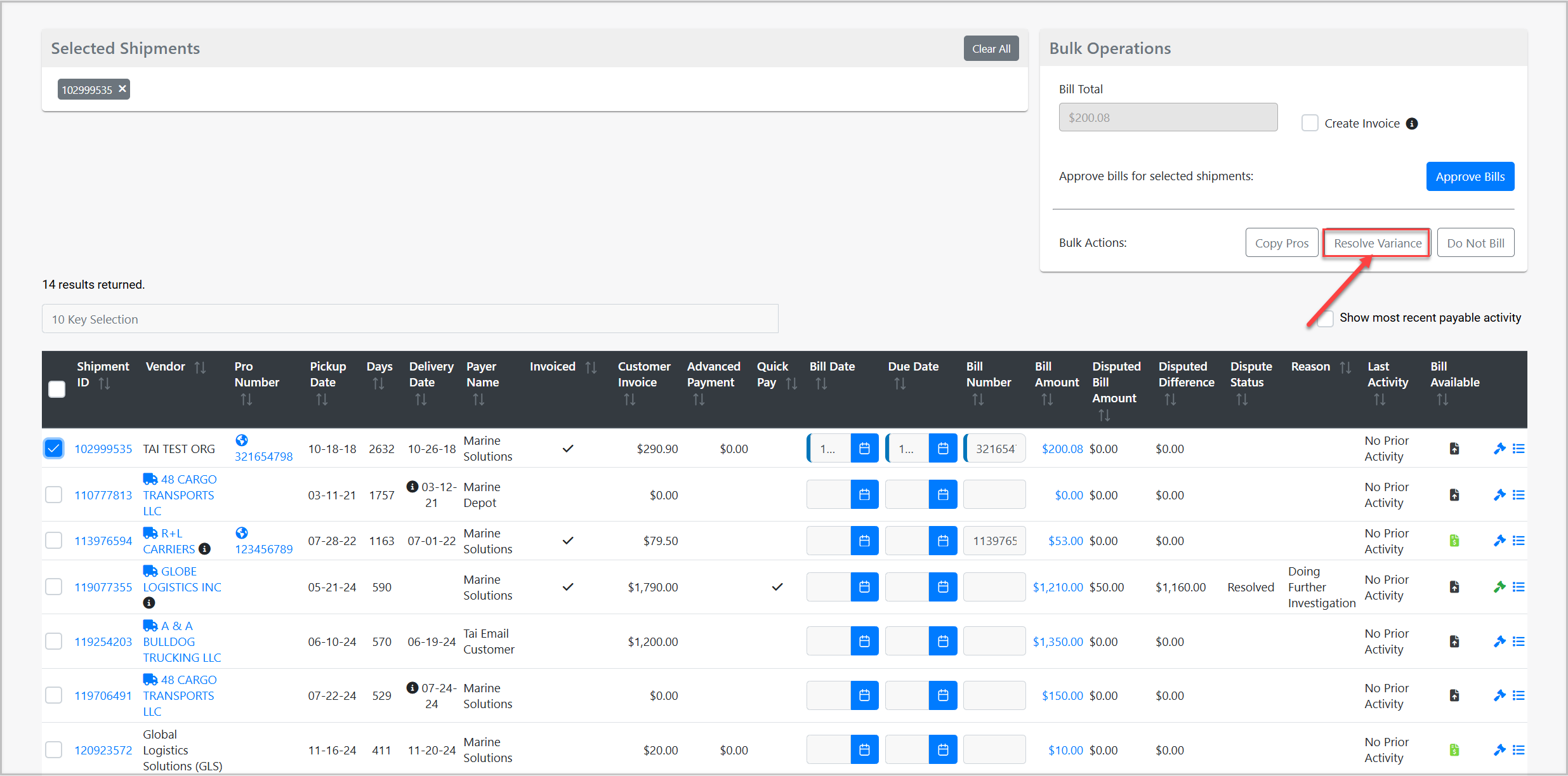This screenshot has width=1568, height=776.
Task: Check Show most recent payable activity
Action: (x=1325, y=318)
